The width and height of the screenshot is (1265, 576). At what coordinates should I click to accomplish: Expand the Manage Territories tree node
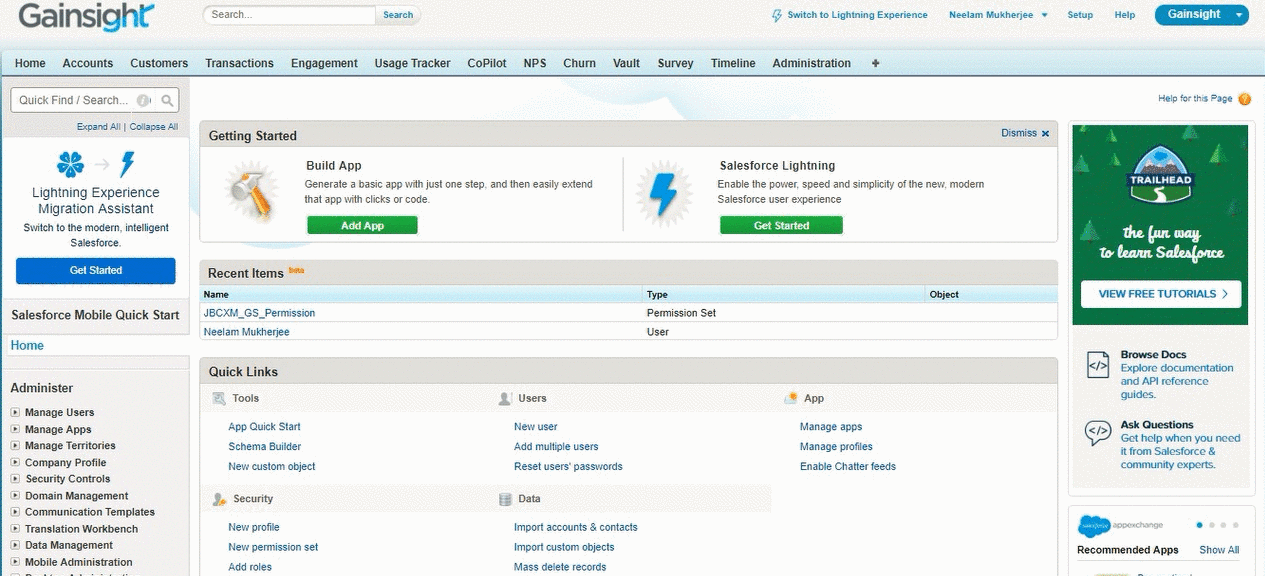15,446
